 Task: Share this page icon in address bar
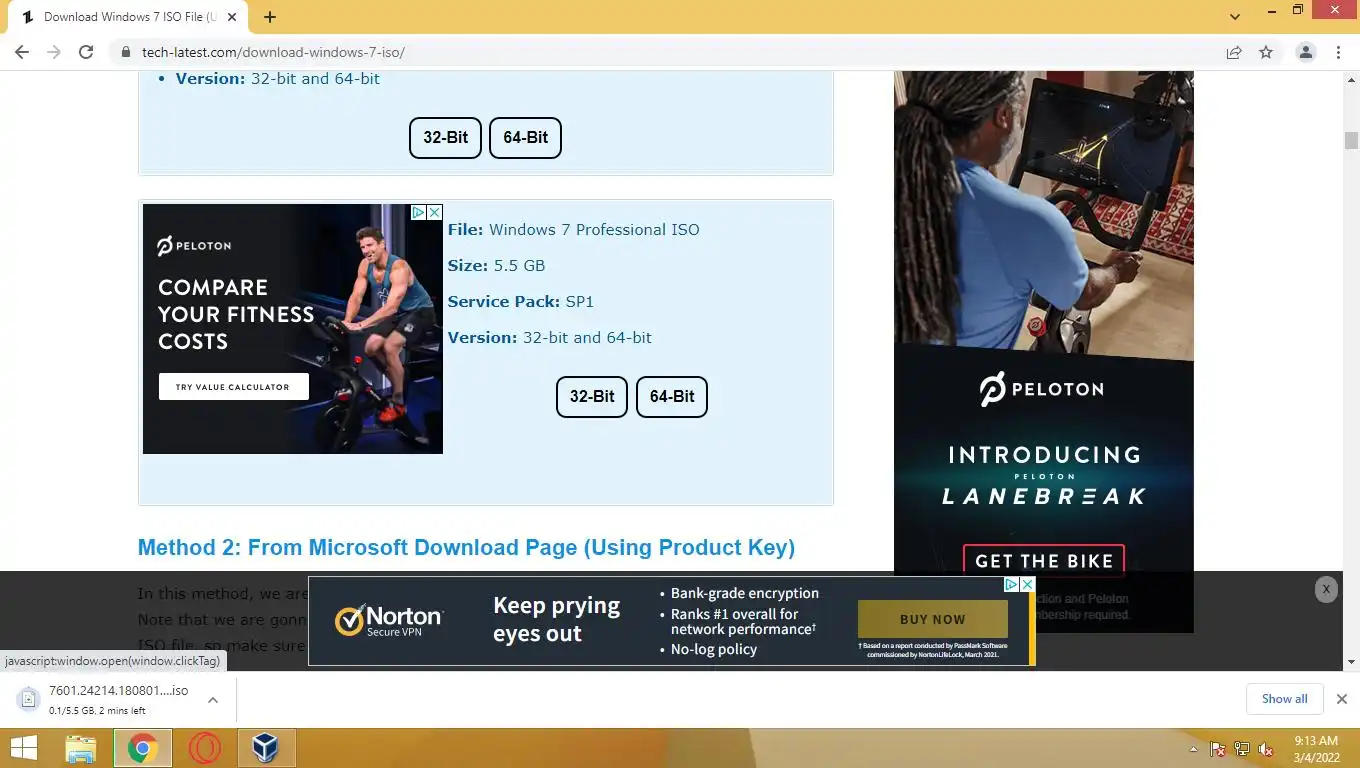[x=1234, y=52]
